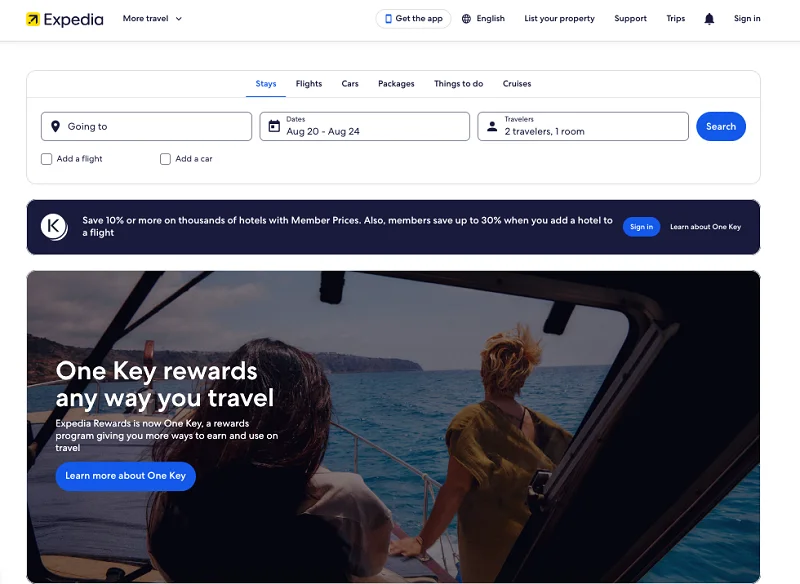The height and width of the screenshot is (584, 800).
Task: Switch to the Flights tab
Action: [x=309, y=84]
